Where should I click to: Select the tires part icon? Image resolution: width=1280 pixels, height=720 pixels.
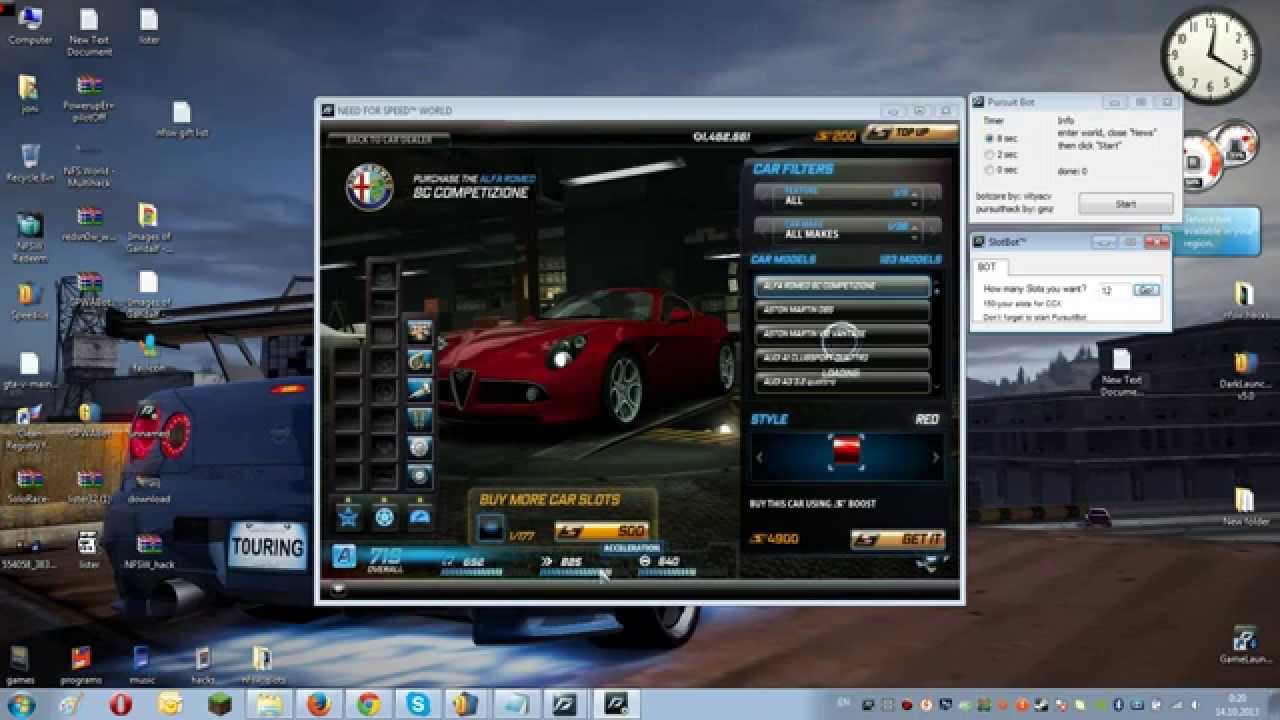pos(420,475)
